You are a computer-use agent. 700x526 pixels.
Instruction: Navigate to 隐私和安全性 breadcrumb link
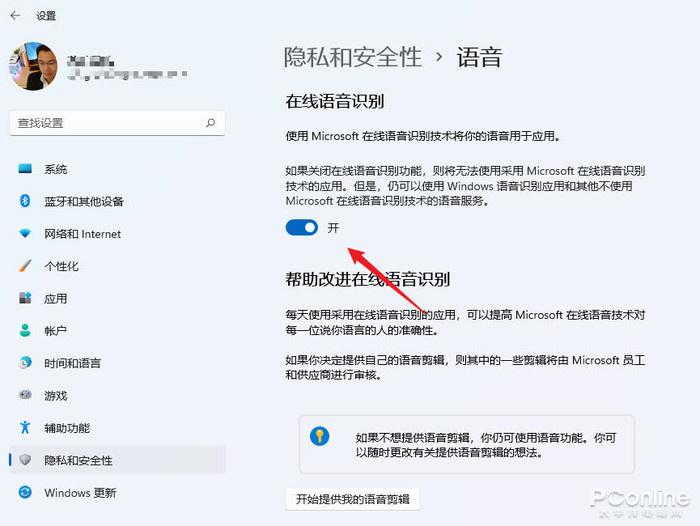353,57
